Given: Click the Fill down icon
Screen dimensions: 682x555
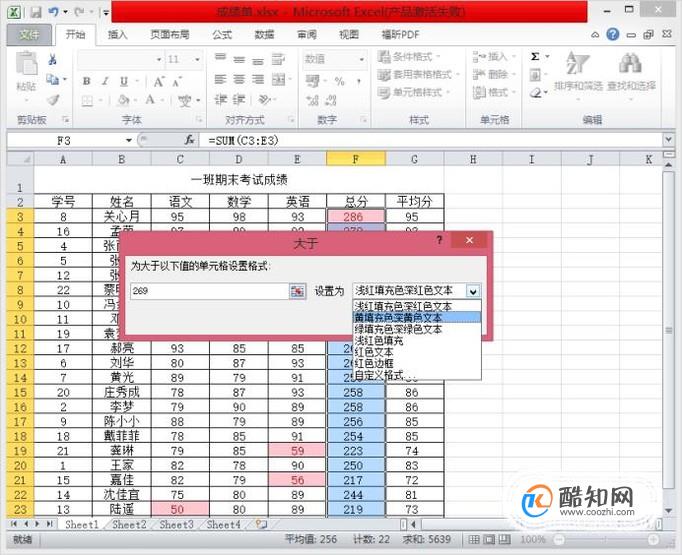Looking at the screenshot, I should [535, 75].
